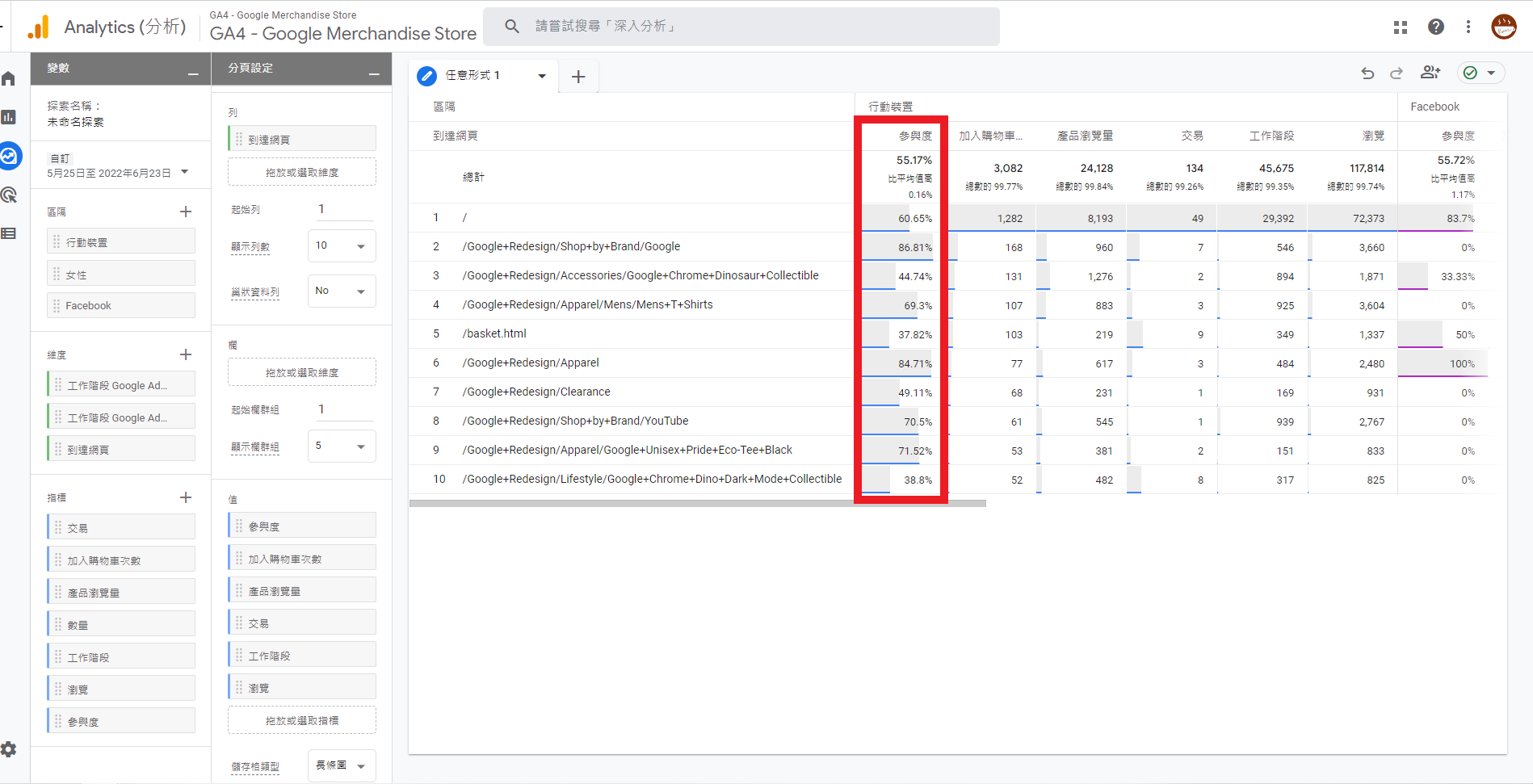This screenshot has height=784, width=1533.
Task: Click the column drop zone 拖放或選取維度
Action: [302, 372]
